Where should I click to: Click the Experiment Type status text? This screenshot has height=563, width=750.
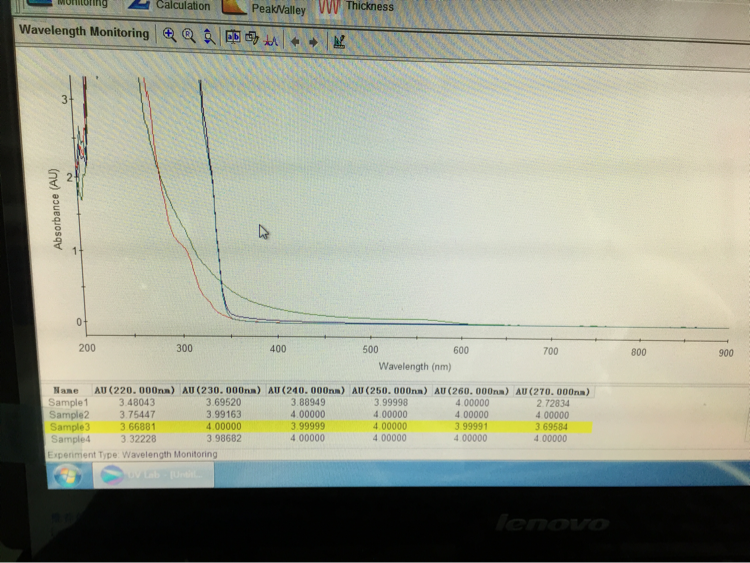132,454
